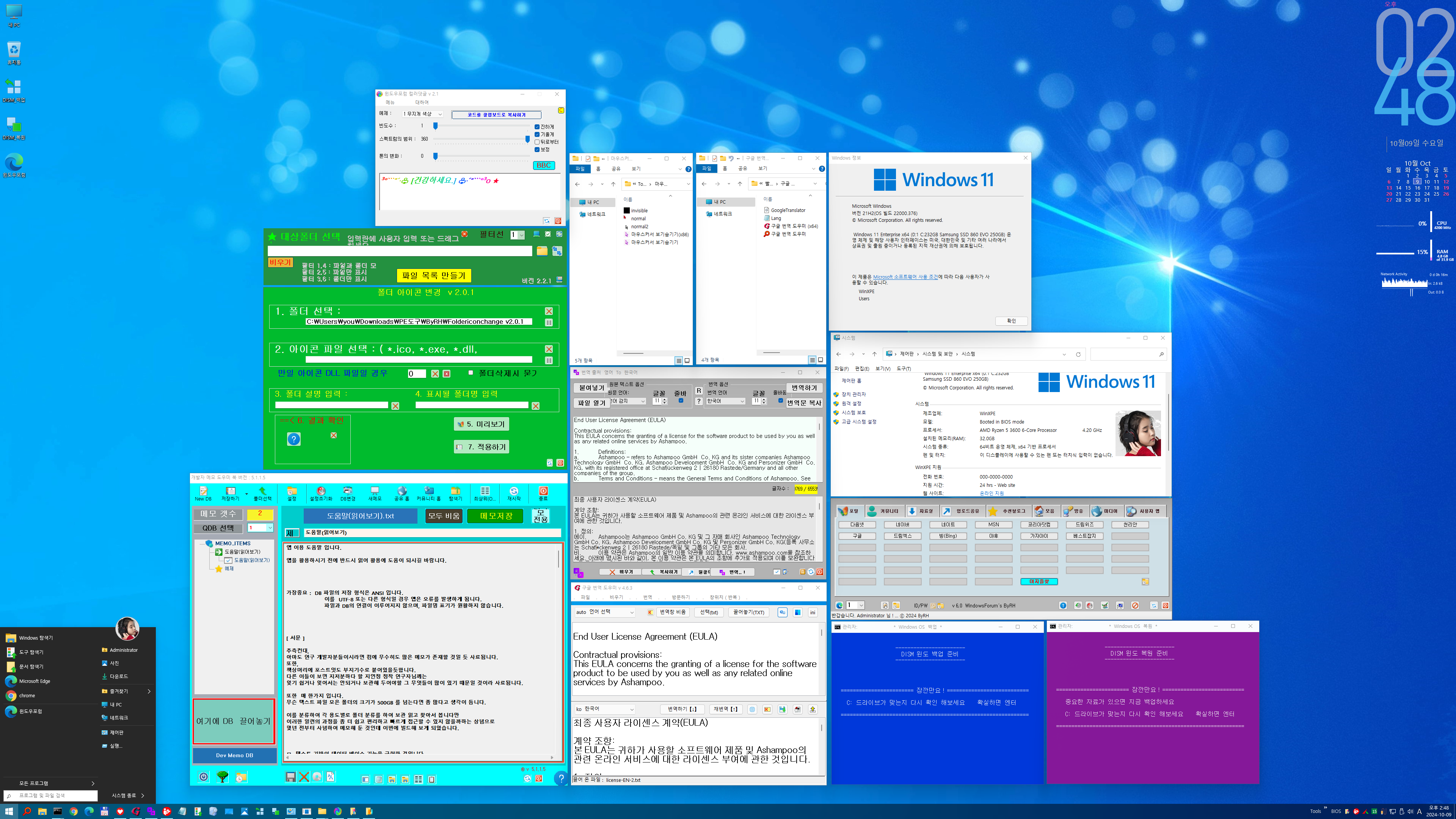Open auto 언어 선택 dropdown in Google translate helper
1456x819 pixels.
pos(605,612)
